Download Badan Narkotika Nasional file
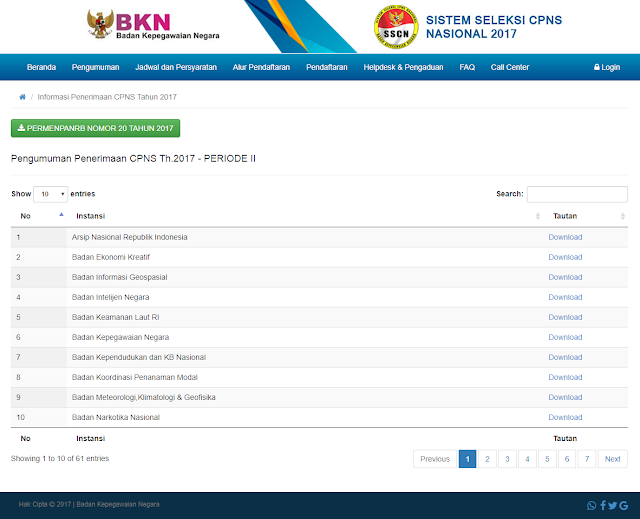The width and height of the screenshot is (640, 519). coord(565,417)
